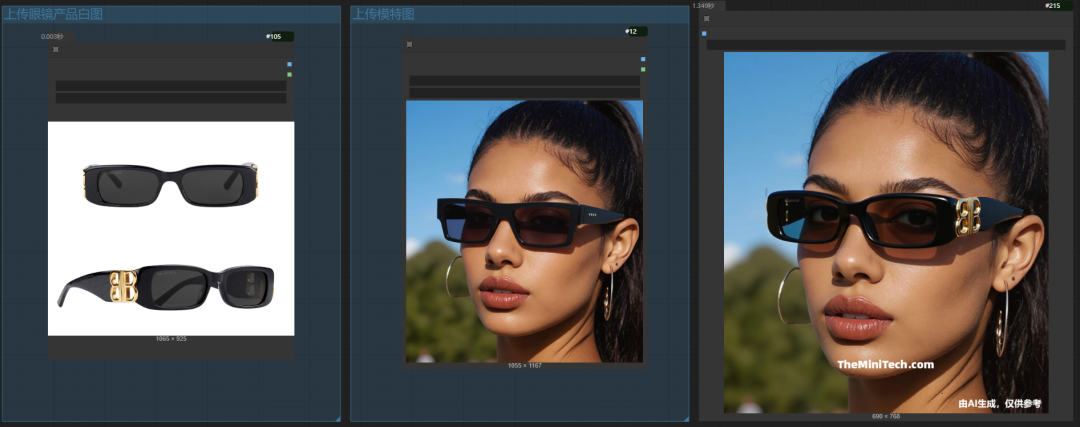Click the generated result image in node #215
Image resolution: width=1080 pixels, height=427 pixels.
pos(886,232)
